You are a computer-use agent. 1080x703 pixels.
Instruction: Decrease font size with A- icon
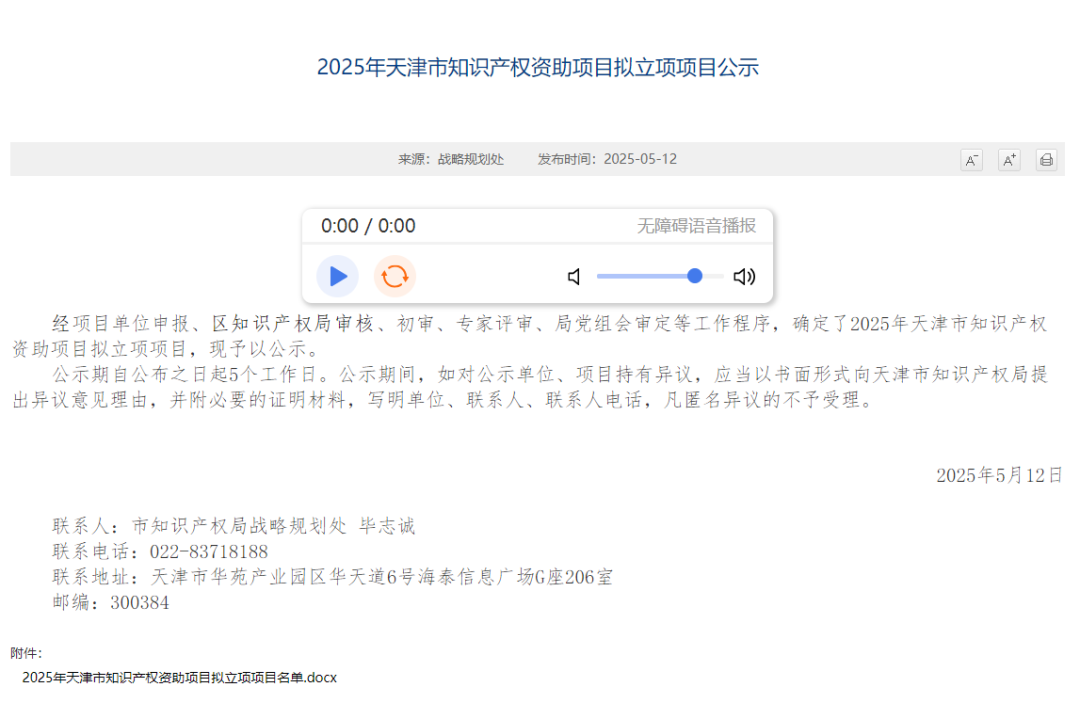971,160
